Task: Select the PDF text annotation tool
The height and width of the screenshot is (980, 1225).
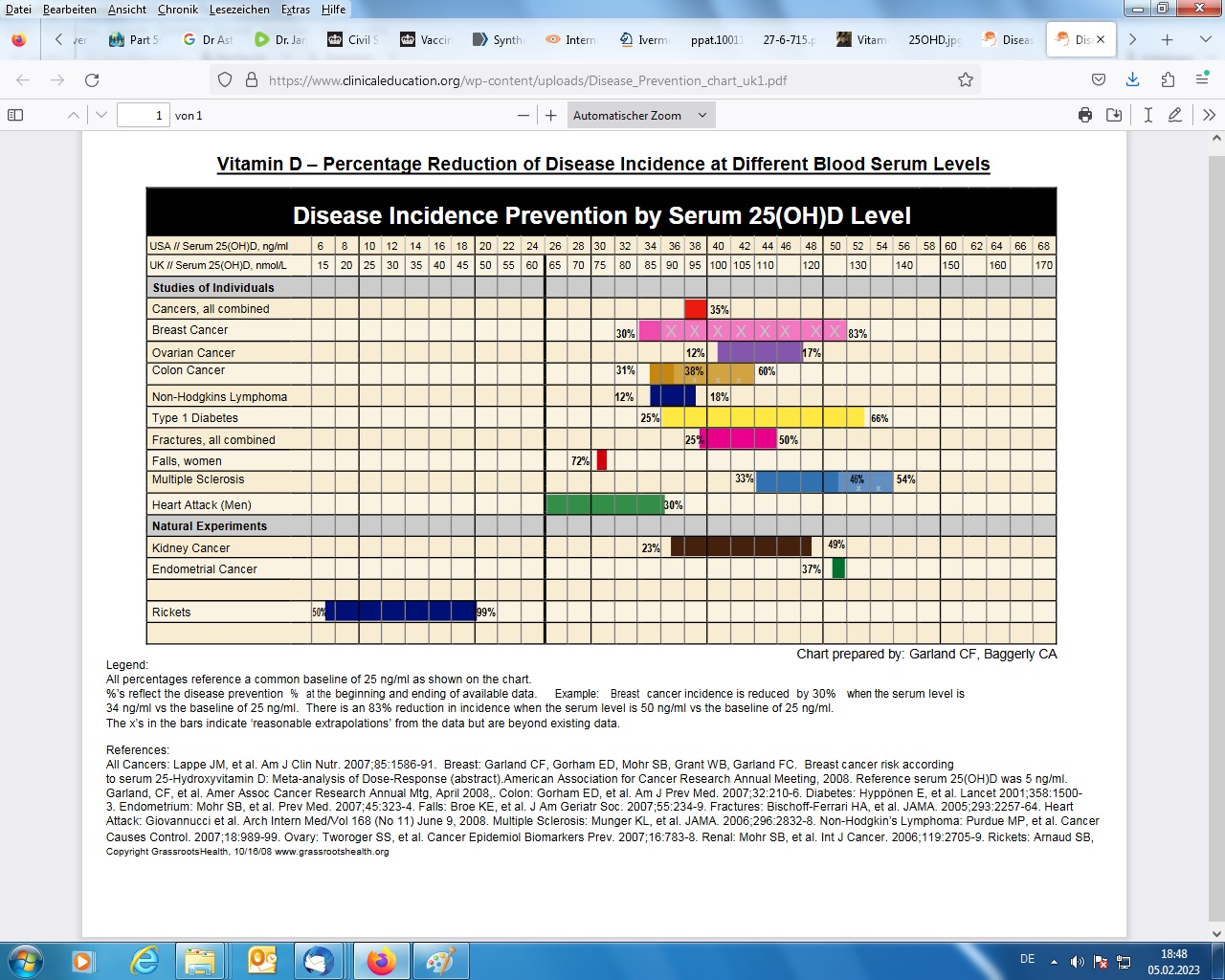Action: [x=1147, y=115]
